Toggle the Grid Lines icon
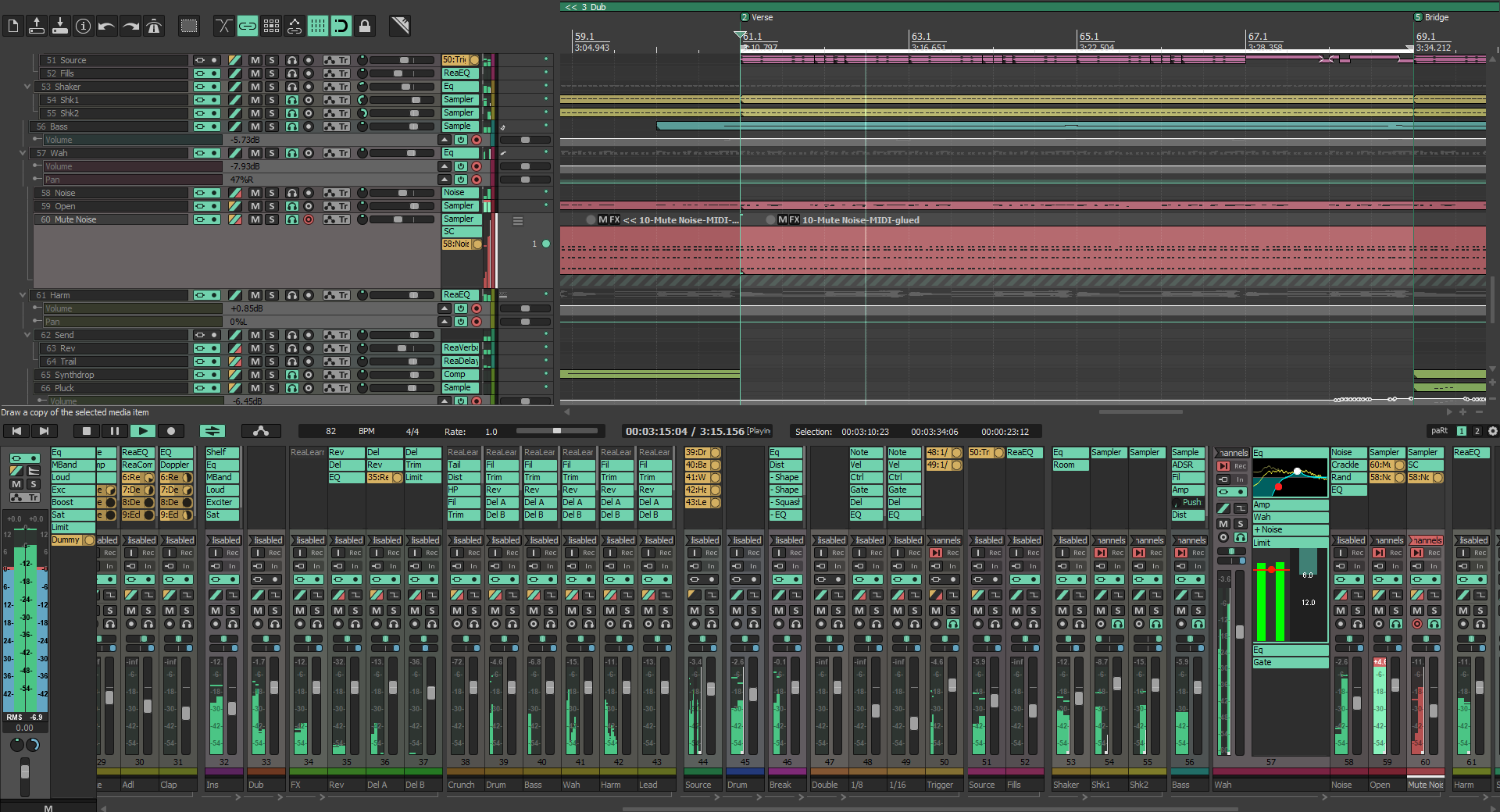Image resolution: width=1500 pixels, height=812 pixels. [318, 26]
